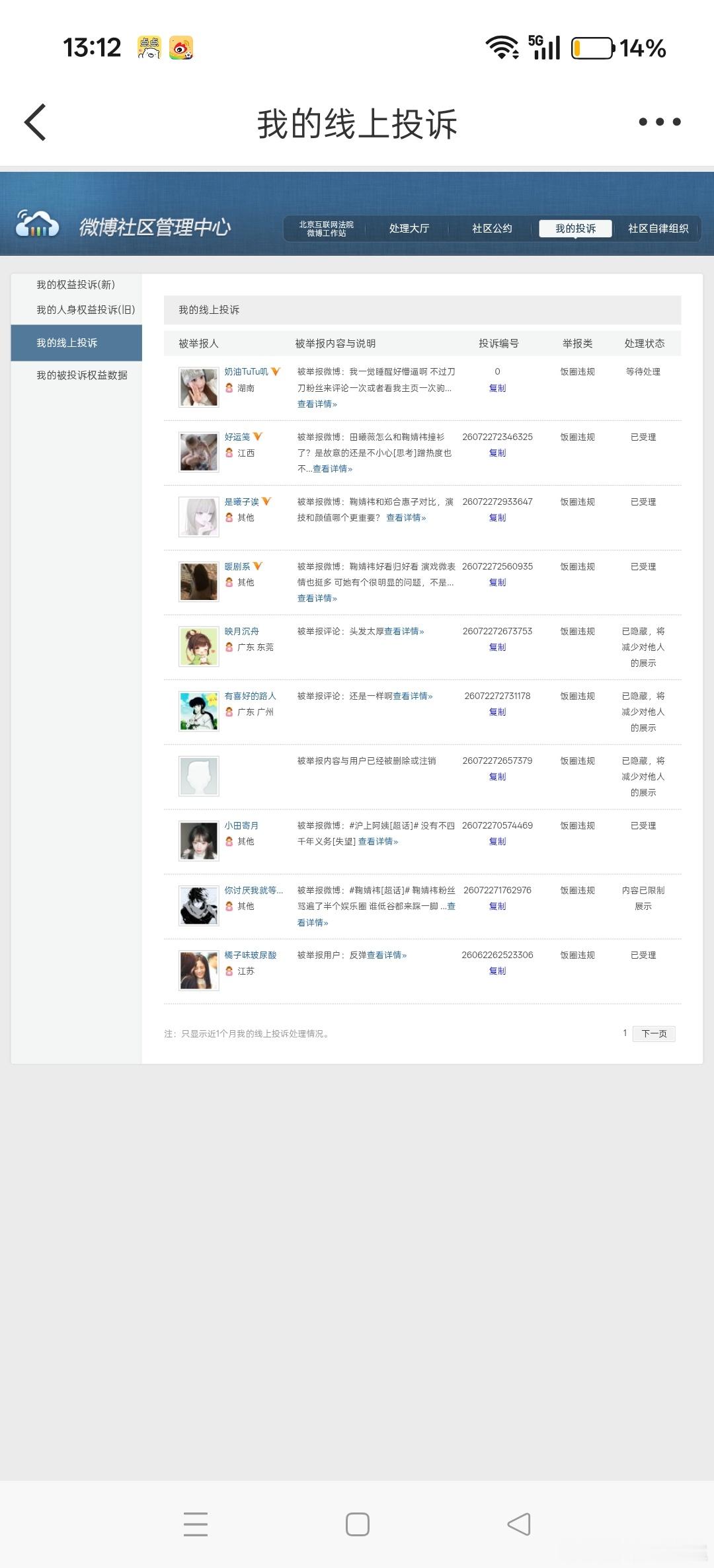View details of 反弹 user report
Image resolution: width=714 pixels, height=1568 pixels.
pyautogui.click(x=387, y=955)
